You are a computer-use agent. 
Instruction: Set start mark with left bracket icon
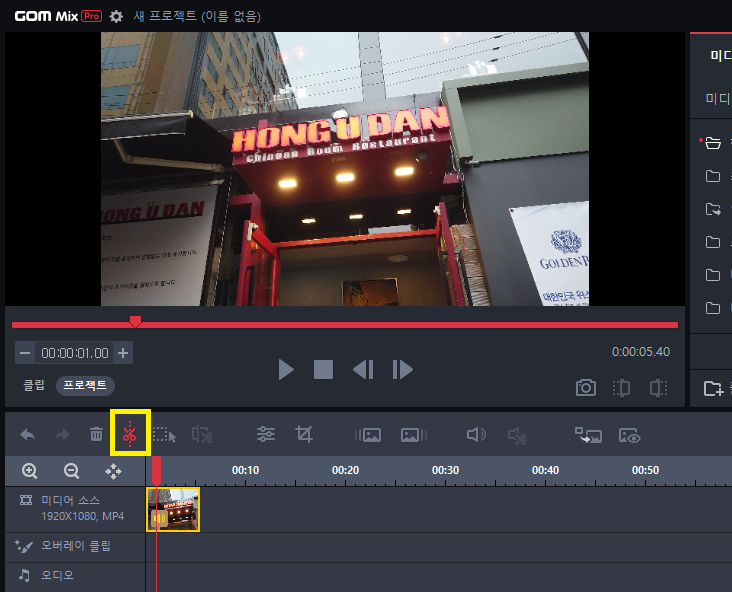[621, 388]
